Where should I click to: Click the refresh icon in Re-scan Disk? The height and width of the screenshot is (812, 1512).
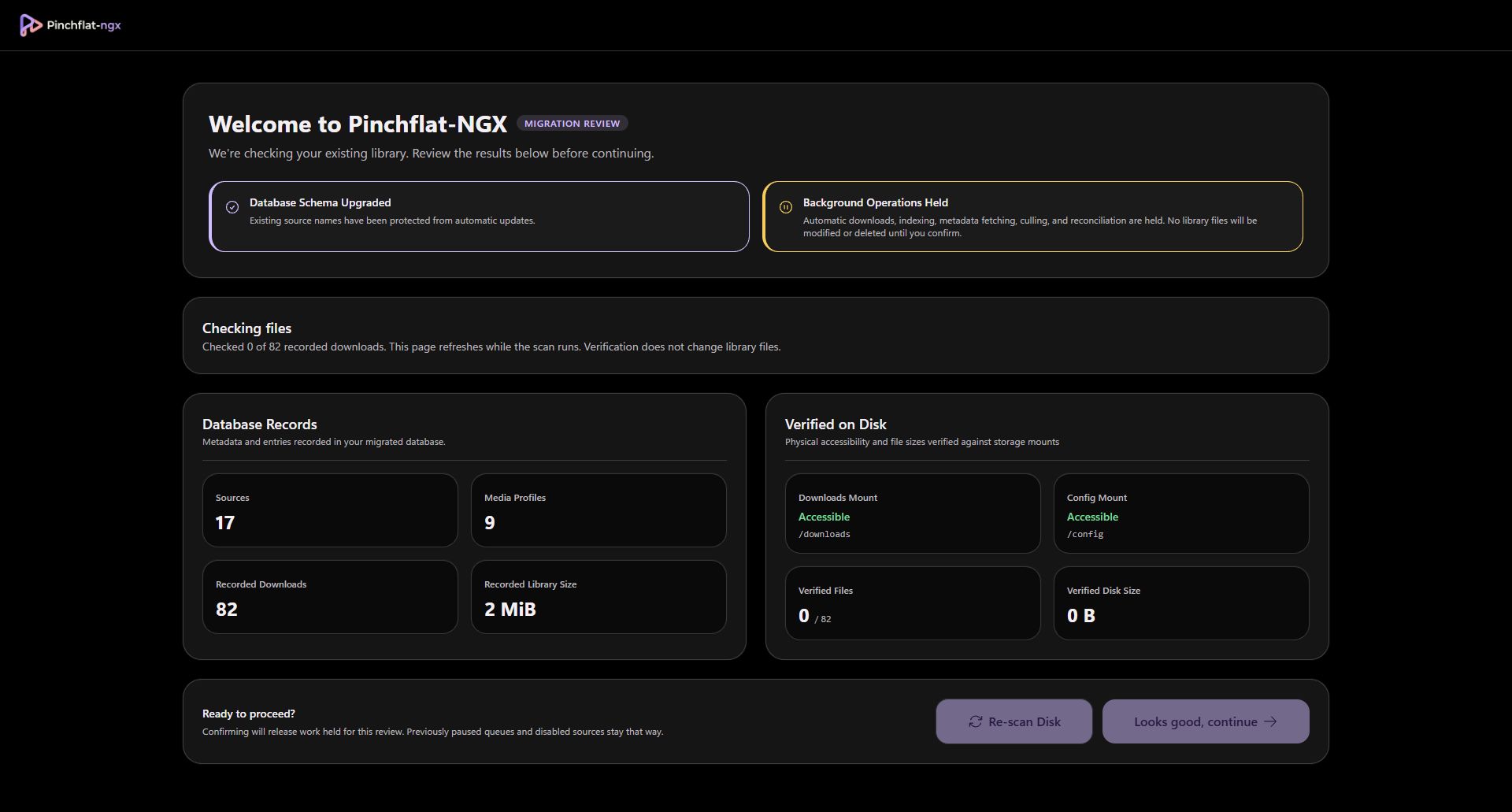point(976,721)
